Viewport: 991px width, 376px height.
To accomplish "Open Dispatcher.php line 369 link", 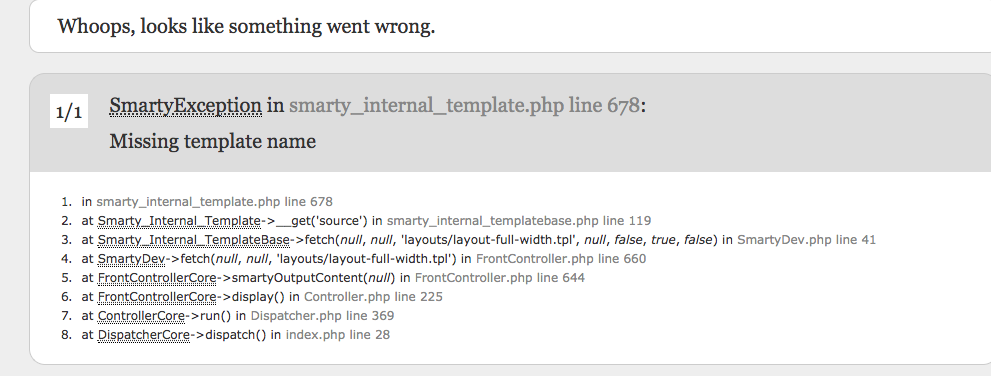I will (x=322, y=315).
